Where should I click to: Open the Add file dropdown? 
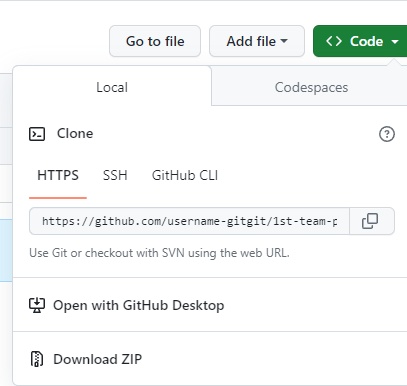click(257, 41)
